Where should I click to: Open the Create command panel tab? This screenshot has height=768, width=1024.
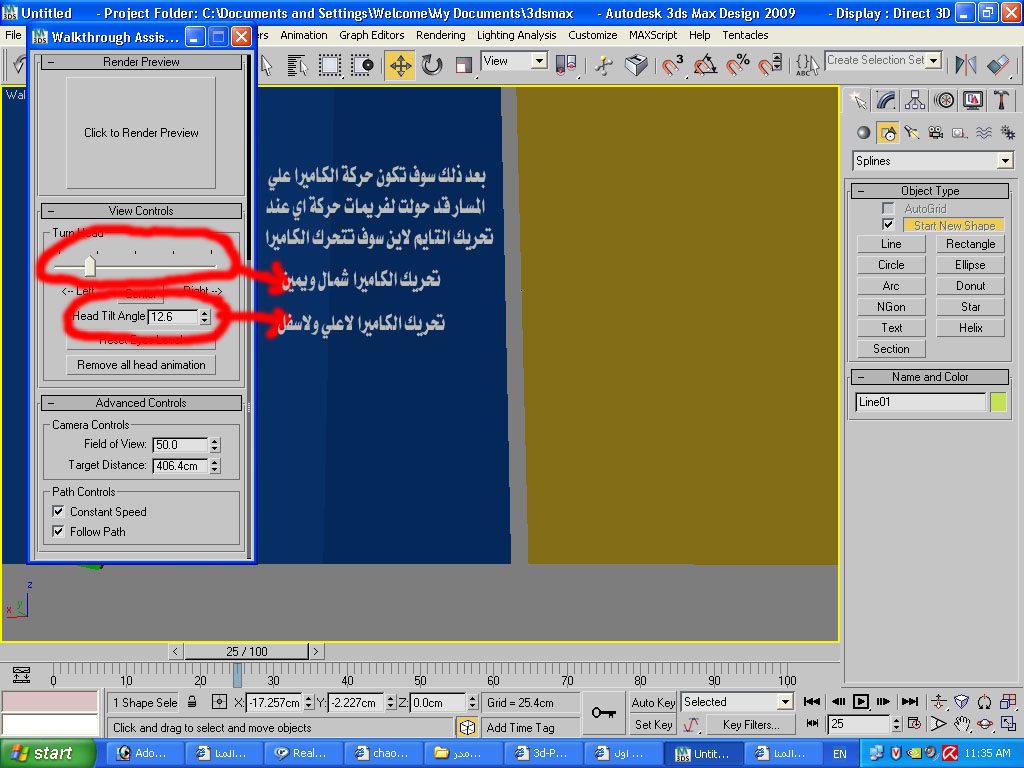(x=857, y=100)
